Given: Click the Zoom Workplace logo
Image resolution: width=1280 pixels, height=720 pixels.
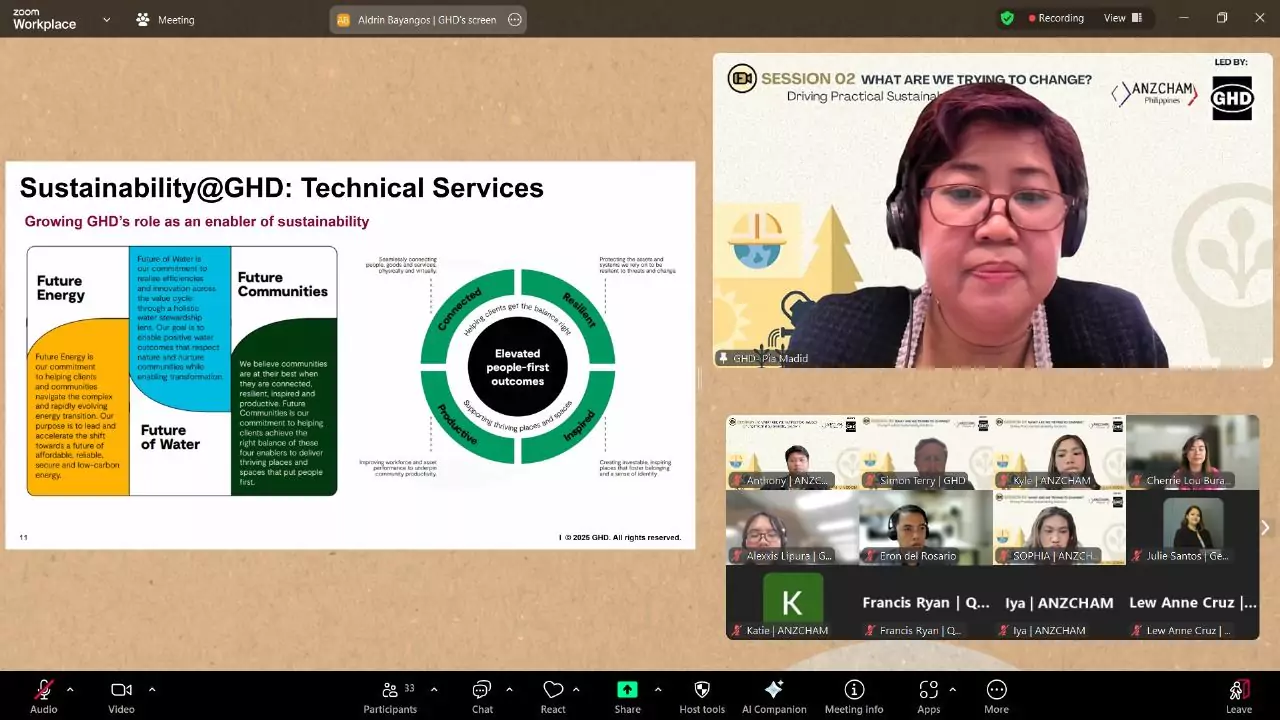Looking at the screenshot, I should [44, 18].
